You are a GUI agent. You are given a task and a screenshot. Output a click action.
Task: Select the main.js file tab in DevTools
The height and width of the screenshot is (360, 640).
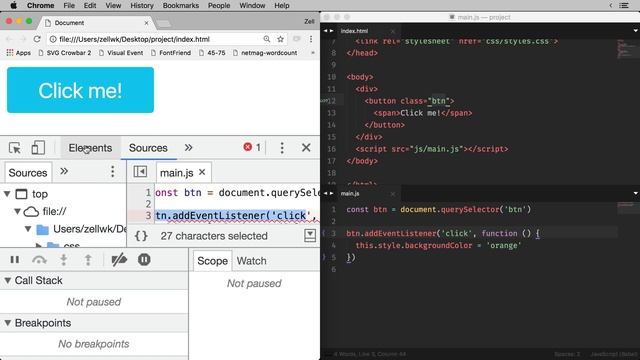coord(176,173)
